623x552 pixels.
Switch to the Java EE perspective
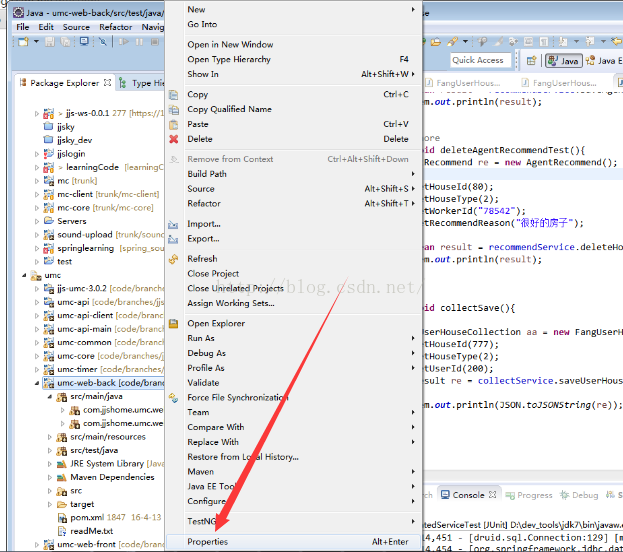pyautogui.click(x=604, y=61)
